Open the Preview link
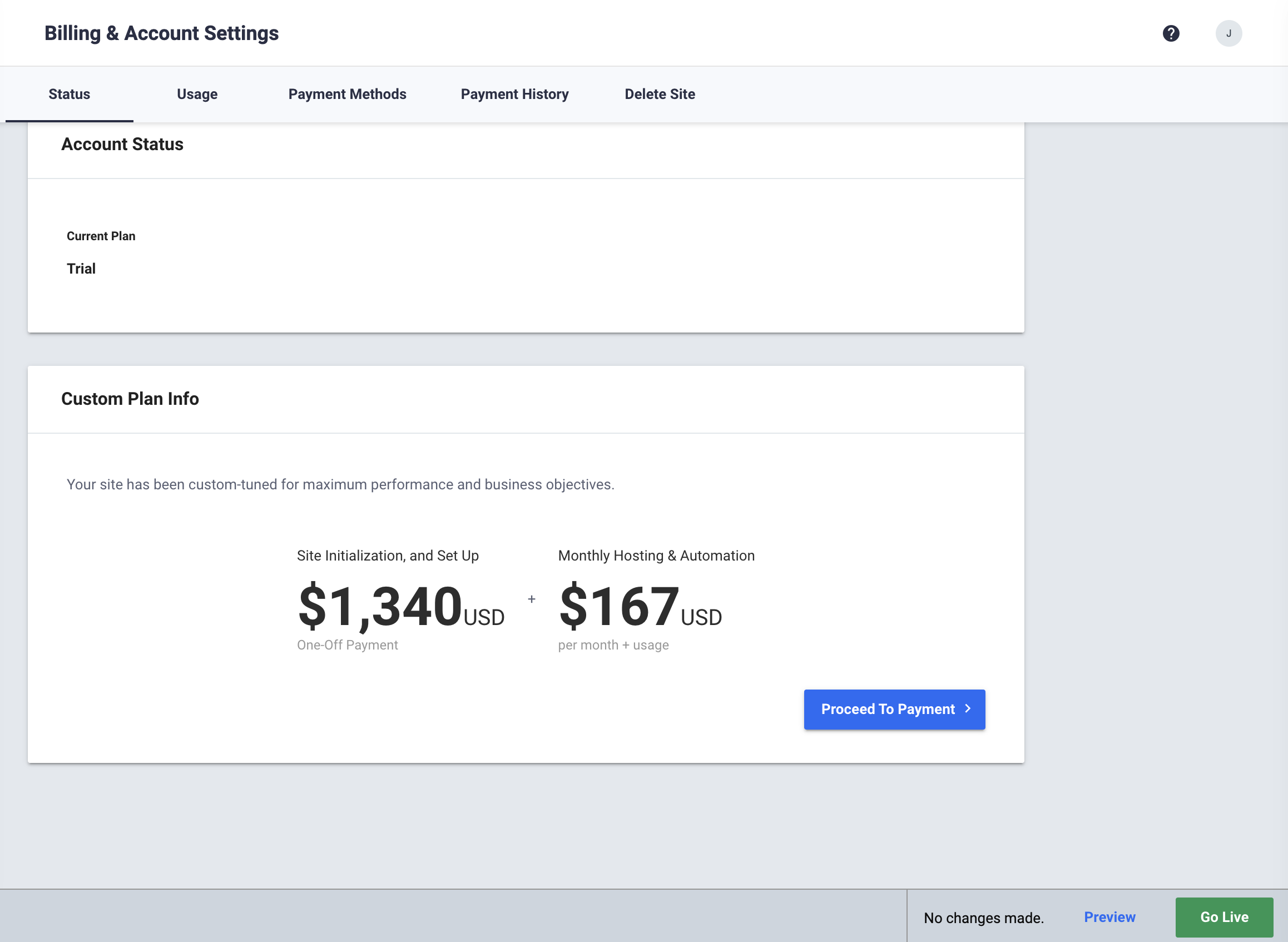Image resolution: width=1288 pixels, height=942 pixels. tap(1109, 917)
